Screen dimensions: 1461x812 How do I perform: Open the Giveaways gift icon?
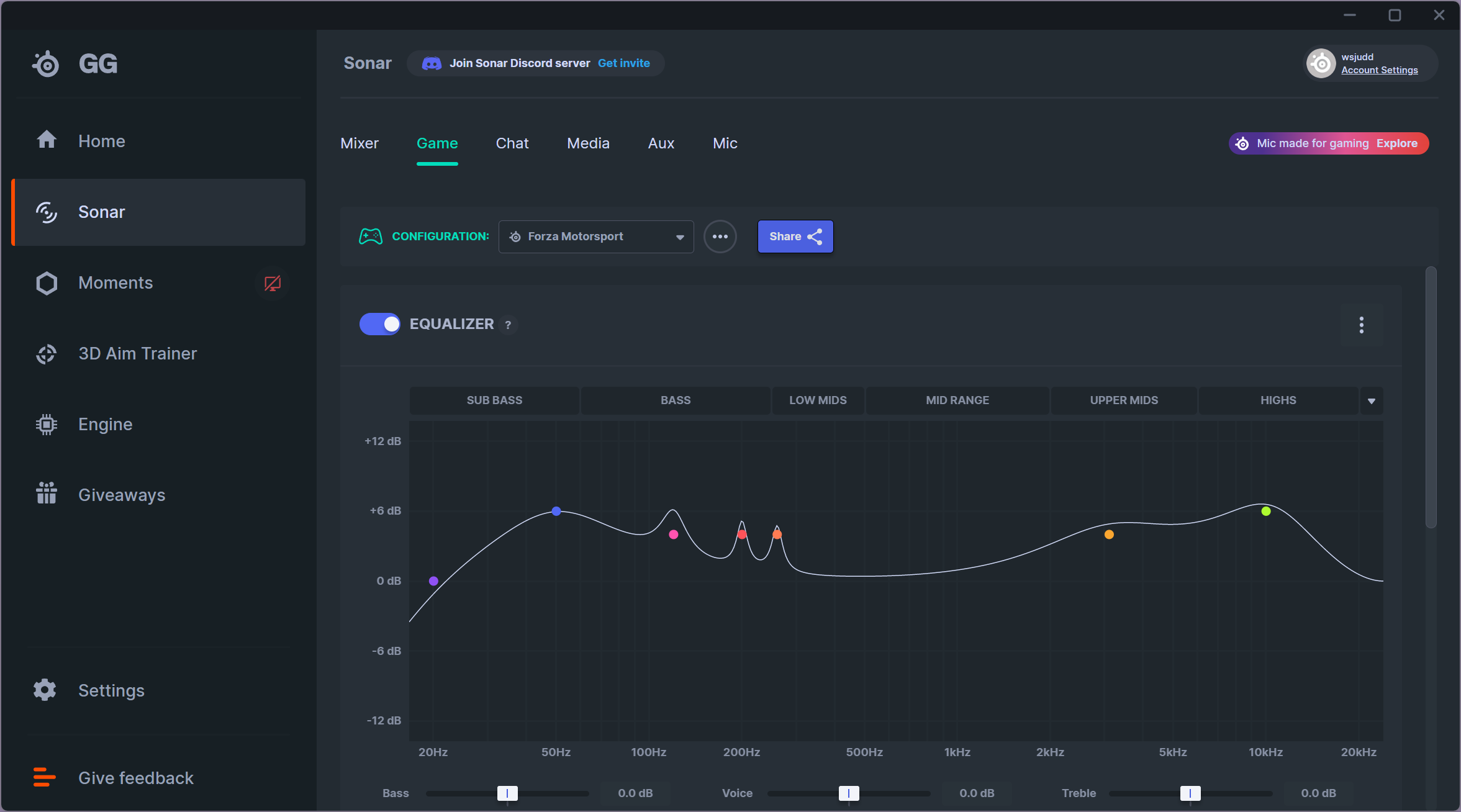click(47, 494)
